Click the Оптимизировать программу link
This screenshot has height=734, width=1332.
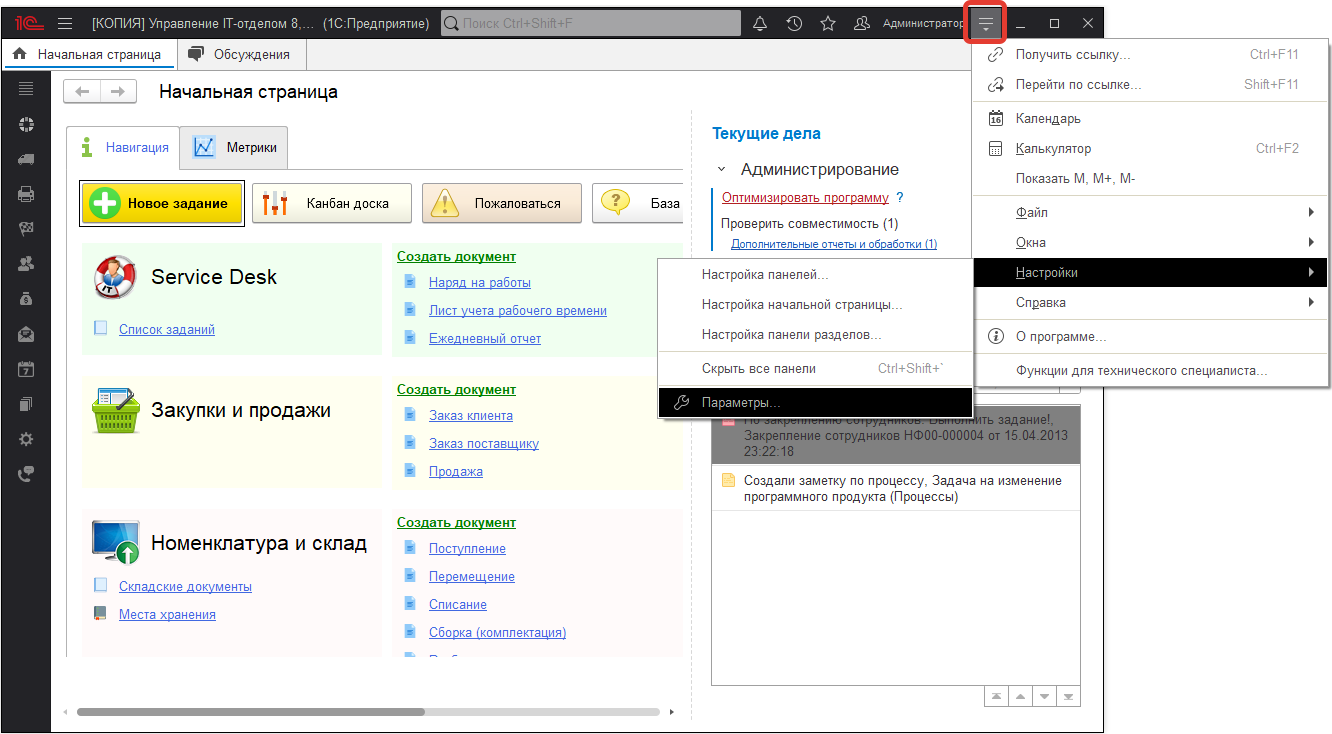click(x=805, y=198)
